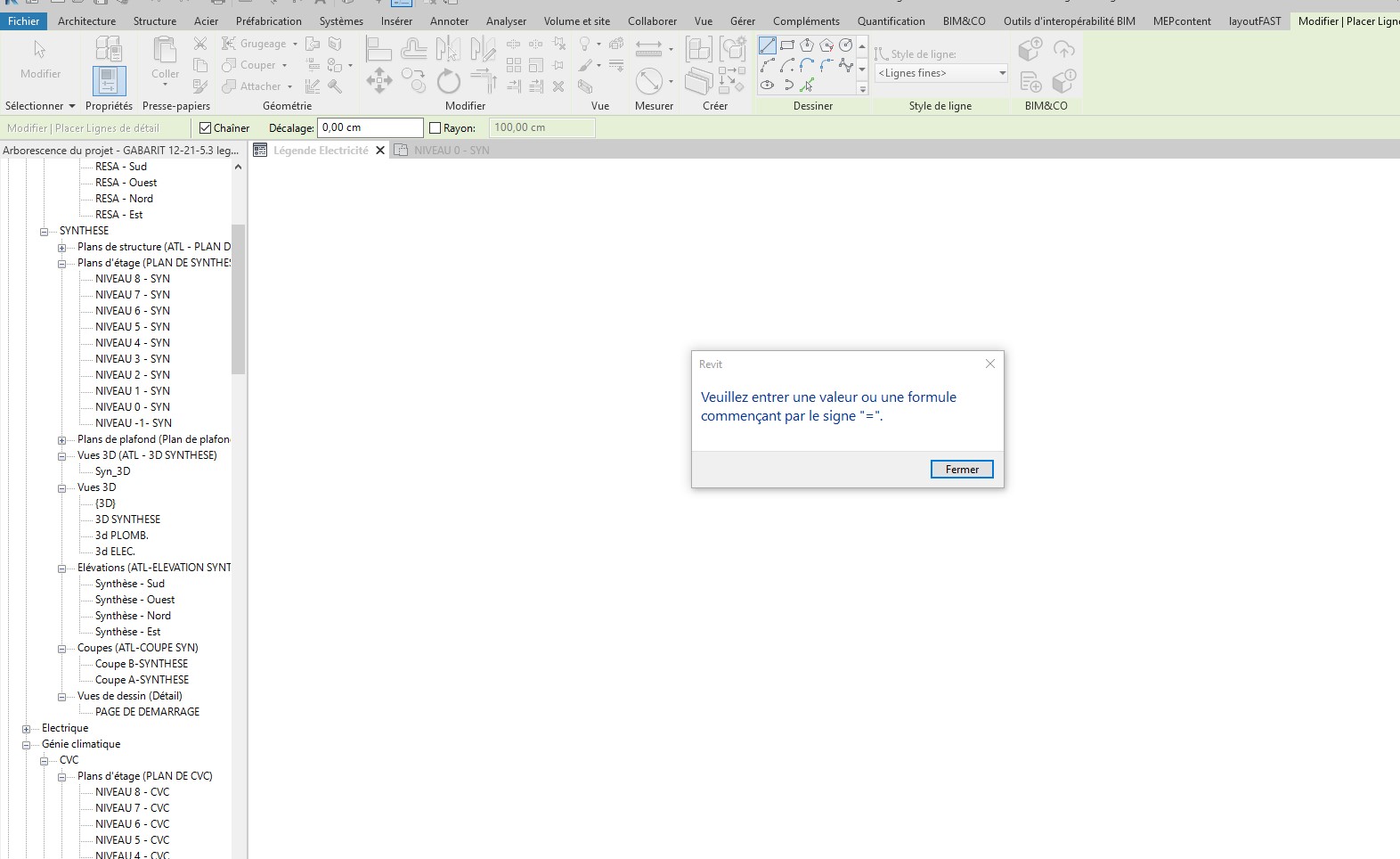This screenshot has width=1400, height=859.
Task: Select the Ellipse draw tool
Action: click(x=767, y=86)
